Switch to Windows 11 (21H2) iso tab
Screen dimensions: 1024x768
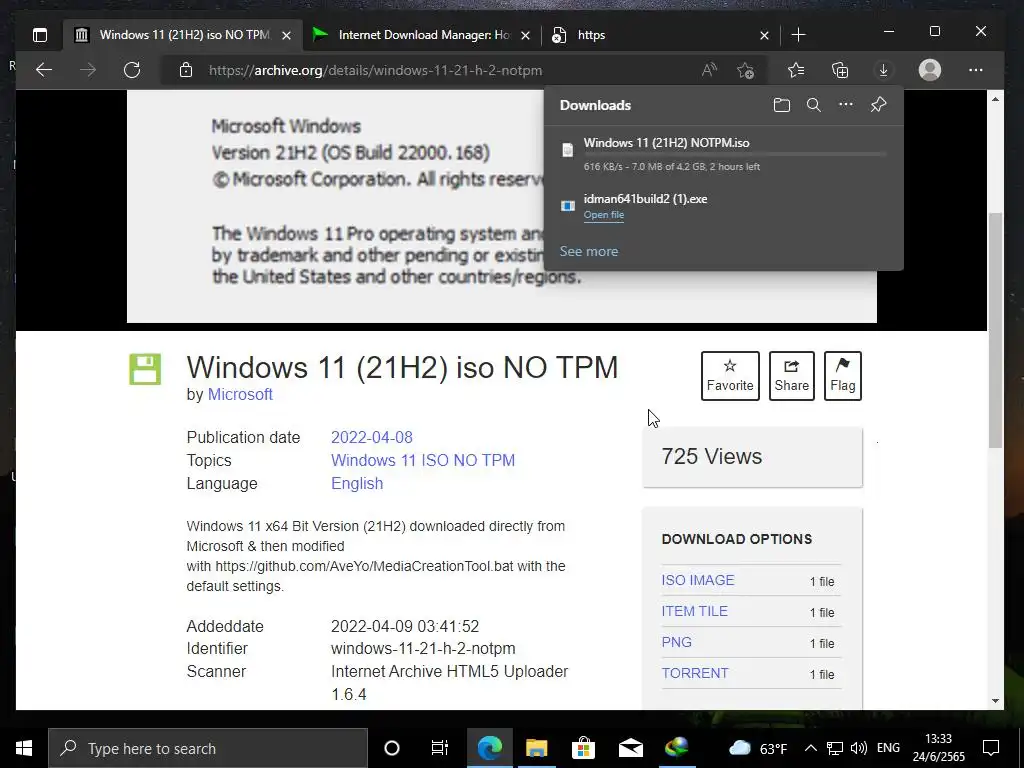(183, 35)
